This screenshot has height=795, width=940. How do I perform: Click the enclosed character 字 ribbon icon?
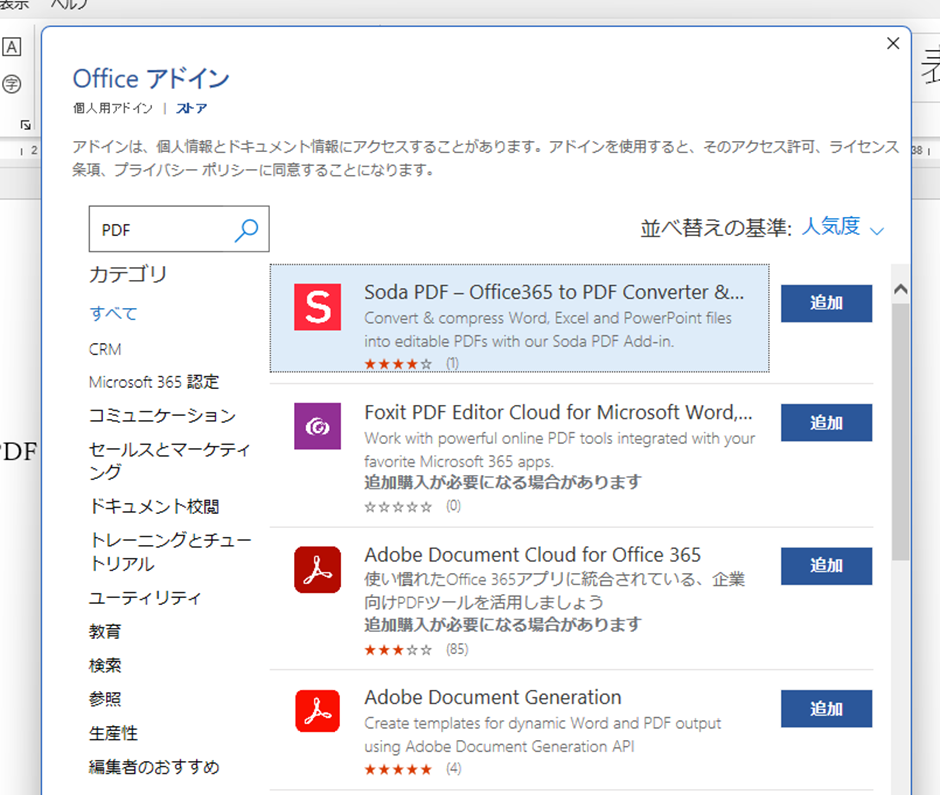pyautogui.click(x=11, y=84)
